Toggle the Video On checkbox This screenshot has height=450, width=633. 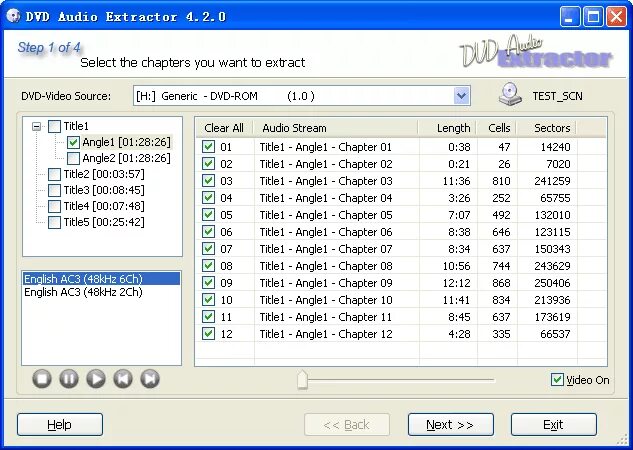[x=557, y=380]
